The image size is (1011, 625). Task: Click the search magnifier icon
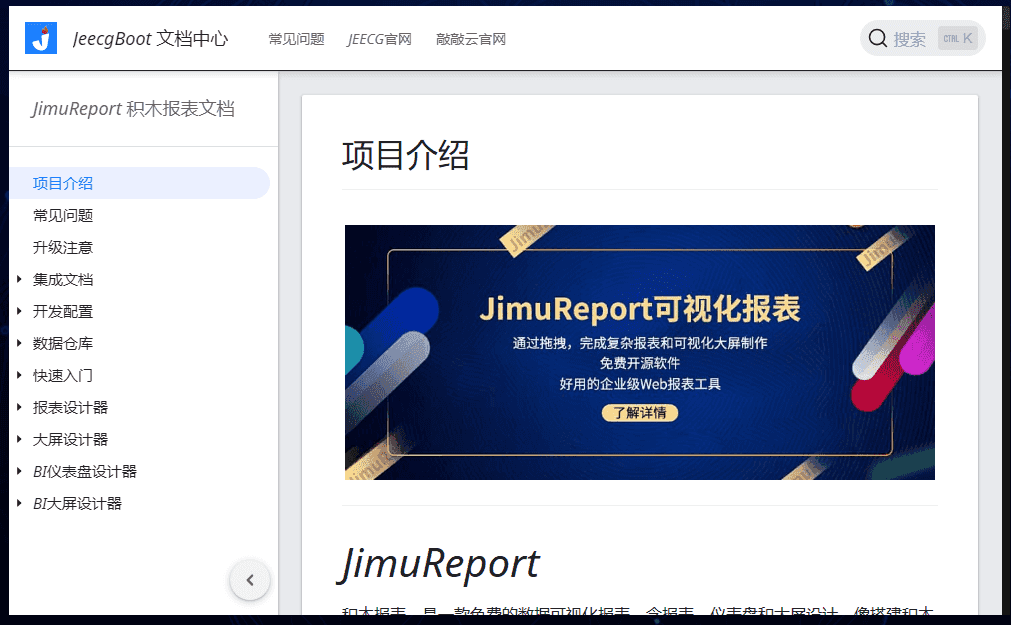tap(878, 39)
